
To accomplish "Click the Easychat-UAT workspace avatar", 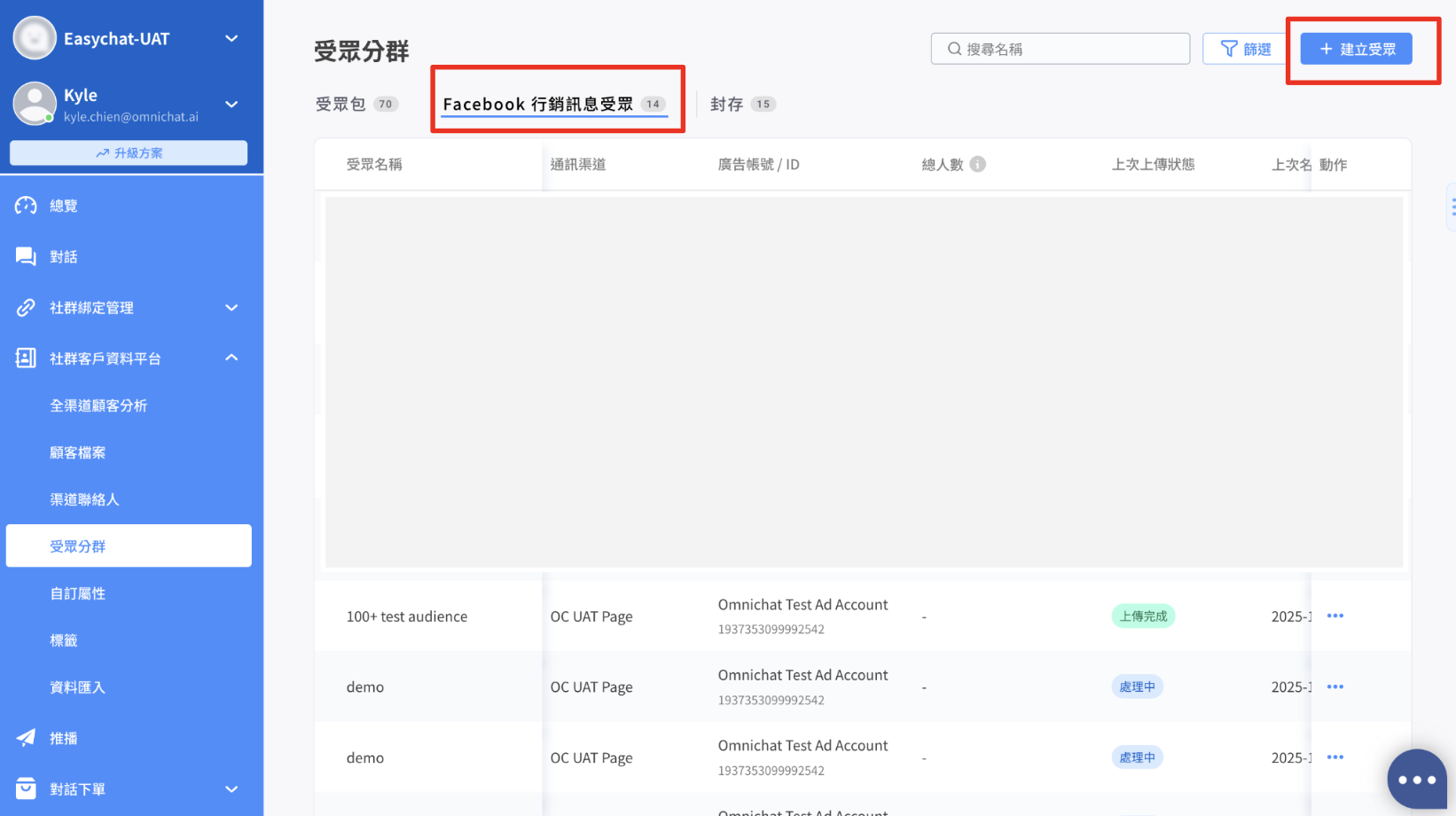I will point(35,38).
